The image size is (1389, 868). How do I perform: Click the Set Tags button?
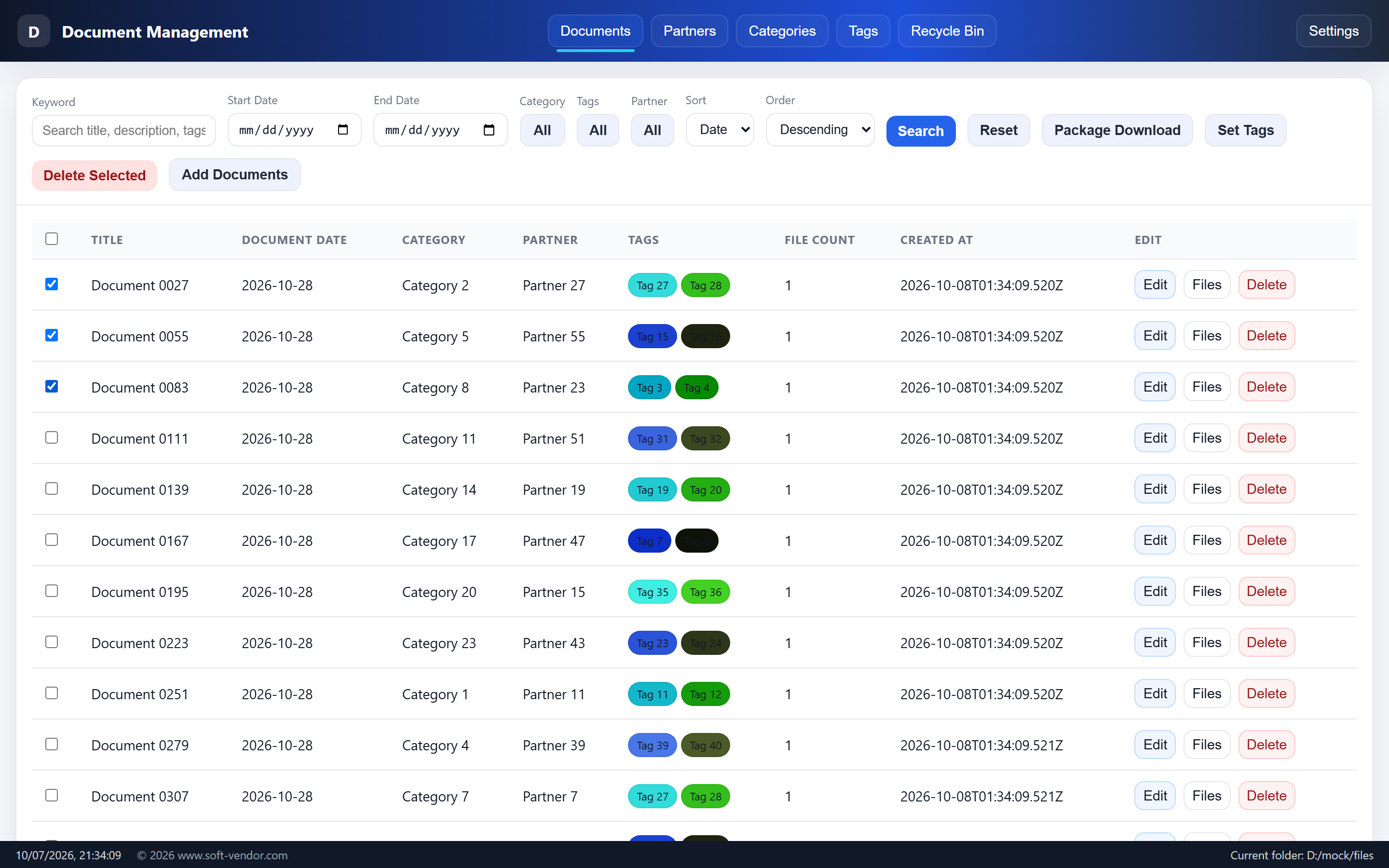[1245, 130]
